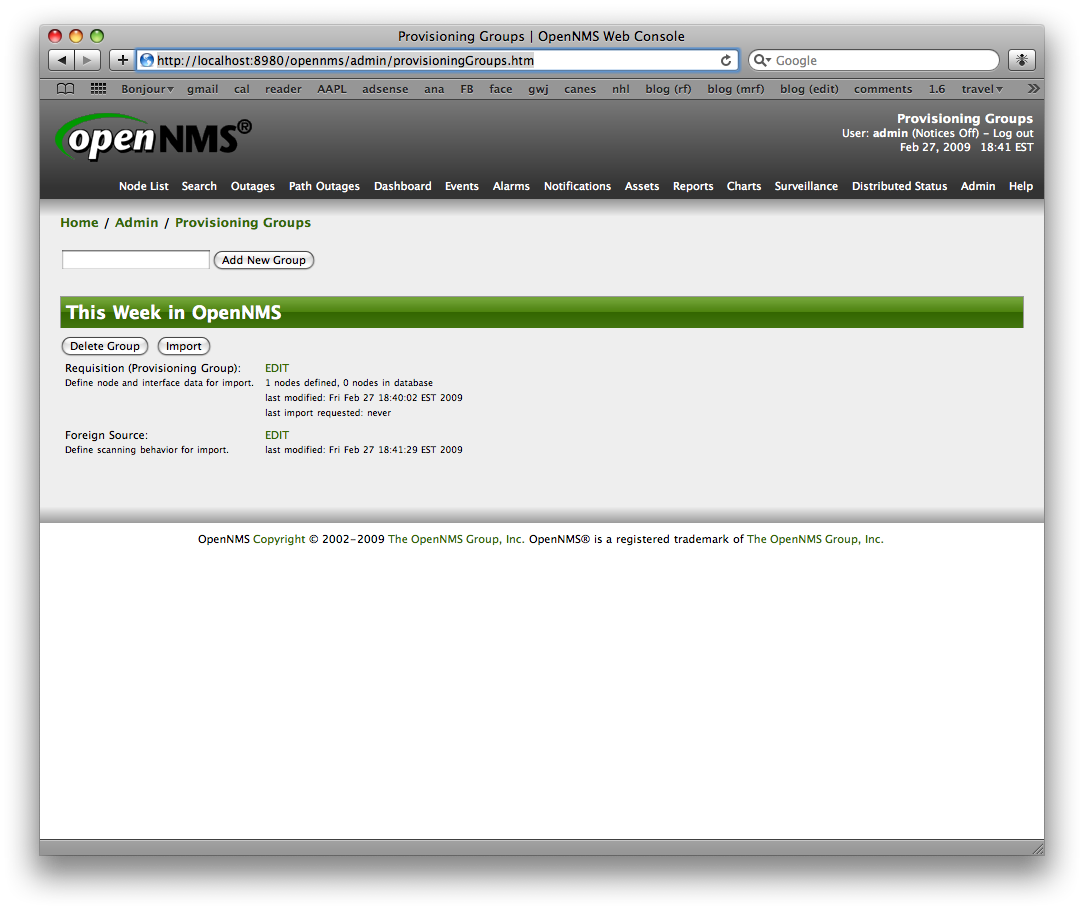Click the openNMS logo
This screenshot has height=910, width=1084.
[x=153, y=137]
